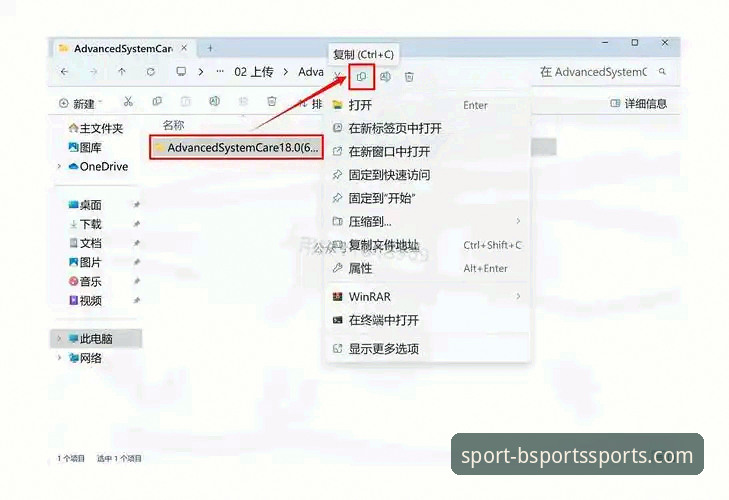Viewport: 729px width, 500px height.
Task: Open the breadcrumb overflow ellipsis
Action: click(x=220, y=72)
